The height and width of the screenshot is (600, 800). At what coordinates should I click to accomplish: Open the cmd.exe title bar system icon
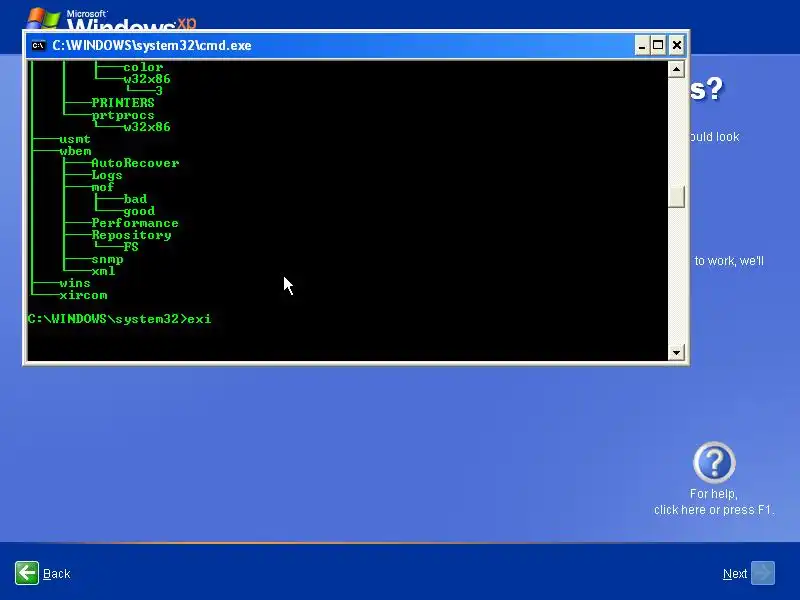point(38,45)
